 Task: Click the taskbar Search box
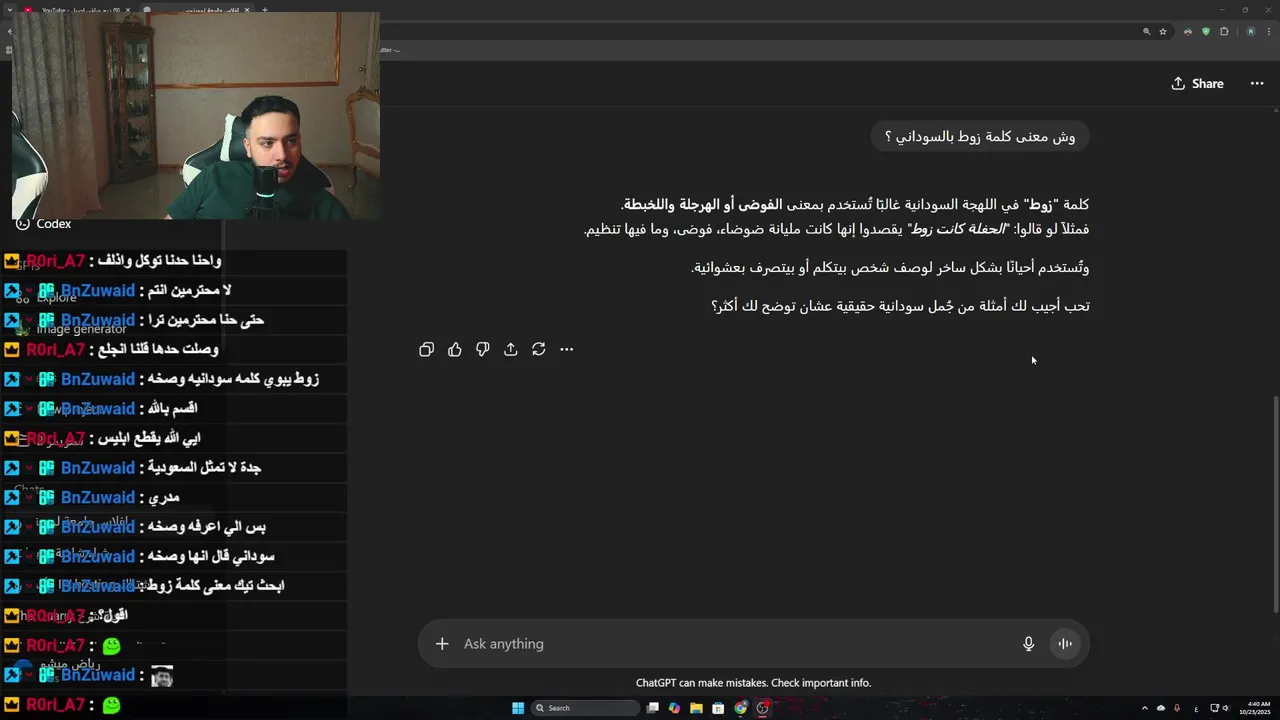click(x=585, y=708)
